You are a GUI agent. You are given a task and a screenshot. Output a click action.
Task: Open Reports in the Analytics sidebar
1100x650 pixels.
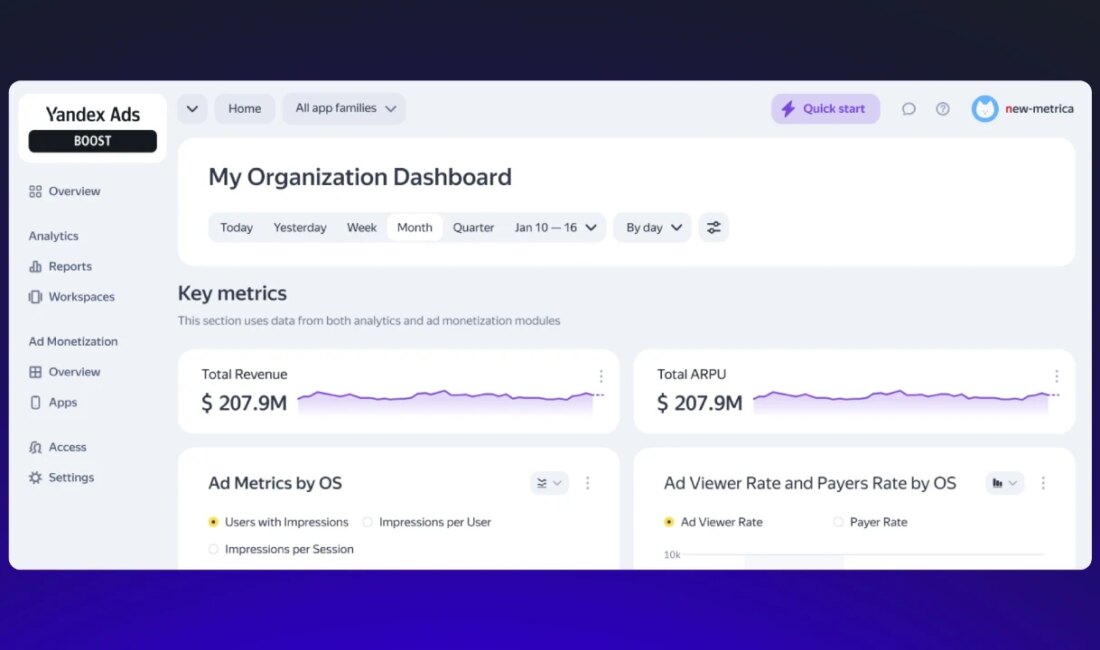[x=69, y=267]
